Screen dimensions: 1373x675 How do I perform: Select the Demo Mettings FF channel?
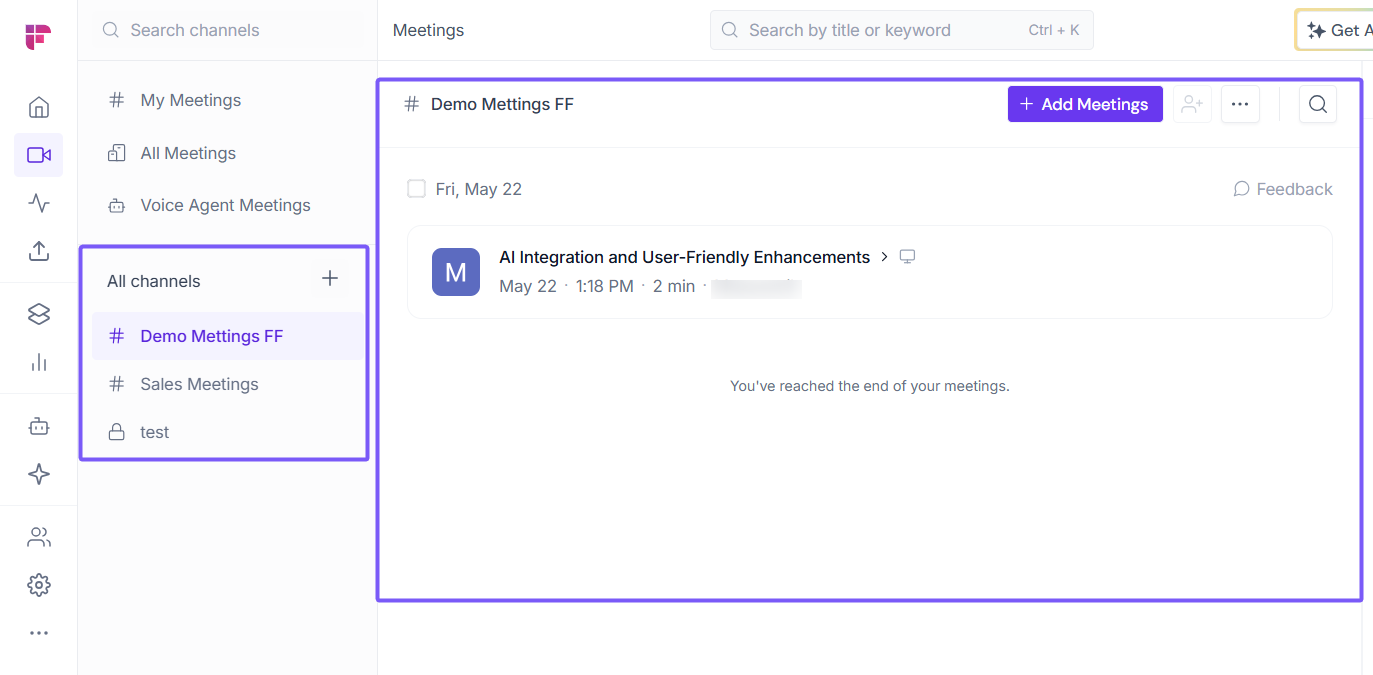[228, 336]
